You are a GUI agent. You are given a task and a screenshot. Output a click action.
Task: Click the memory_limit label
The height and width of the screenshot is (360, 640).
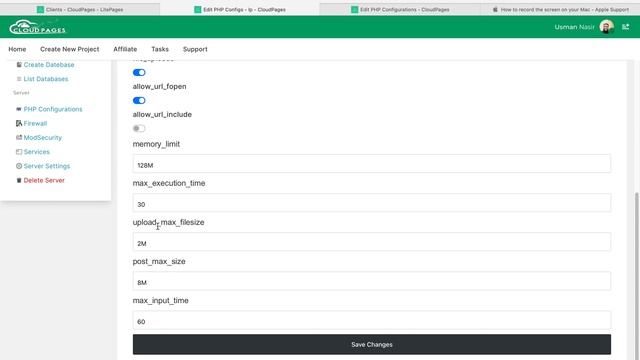pyautogui.click(x=156, y=144)
